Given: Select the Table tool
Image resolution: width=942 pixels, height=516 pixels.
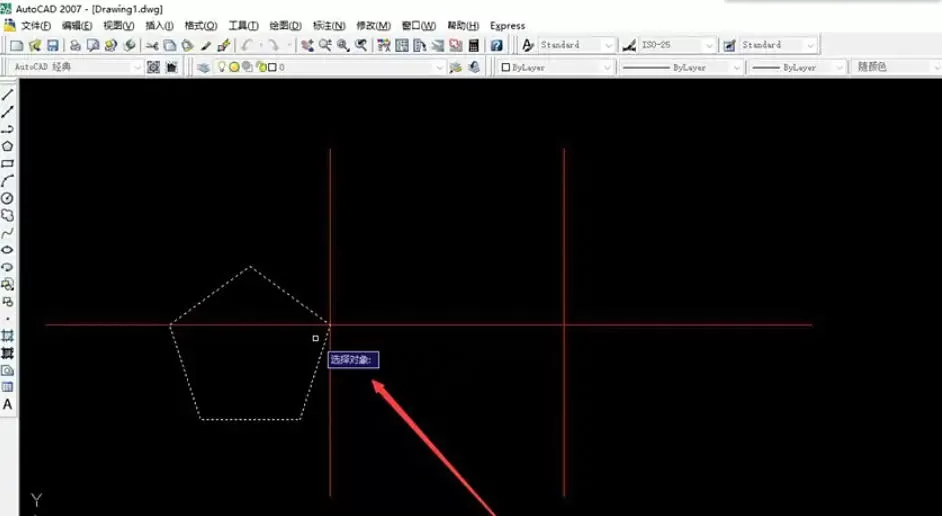Looking at the screenshot, I should (7, 387).
